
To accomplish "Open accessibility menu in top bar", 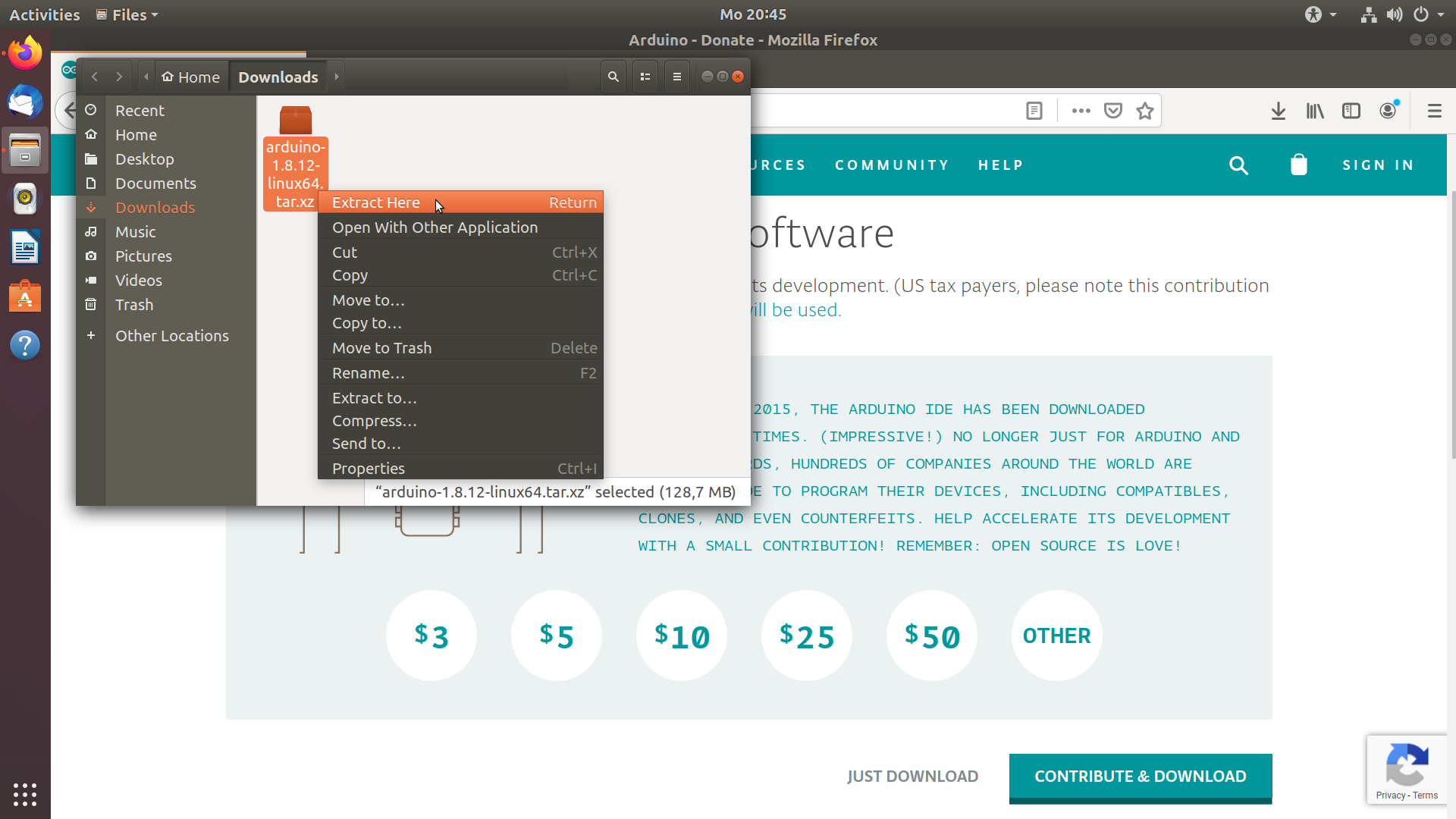I will coord(1320,14).
